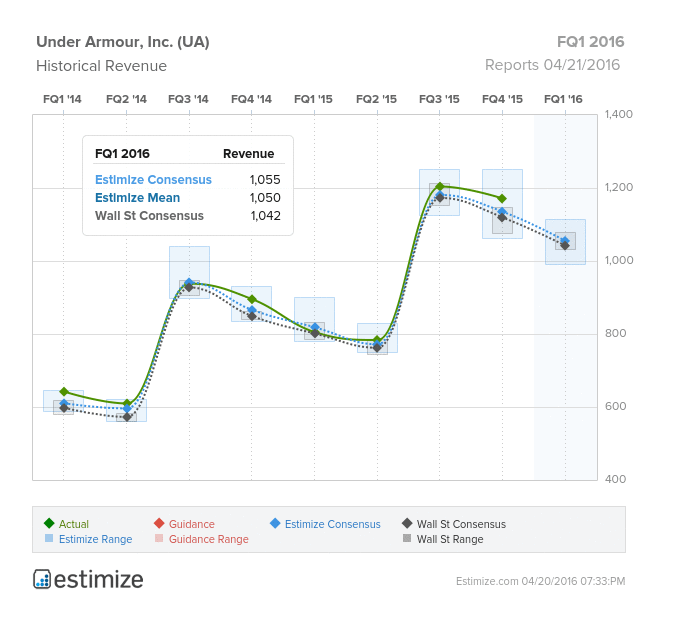675x620 pixels.
Task: Click Wall St Consensus row in tooltip
Action: coord(188,216)
